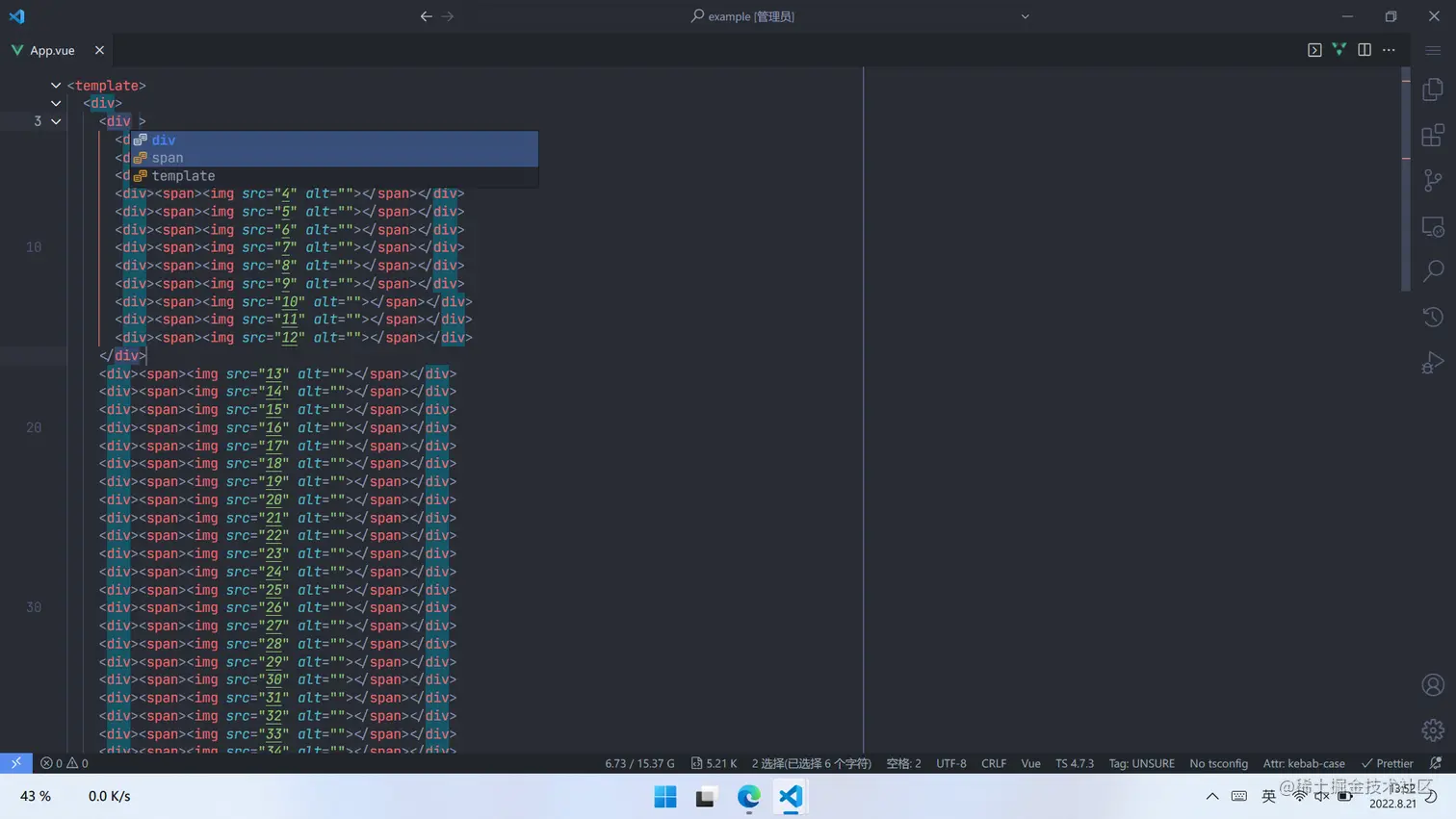
Task: Click the file size '5.21 K' status item
Action: pyautogui.click(x=714, y=763)
